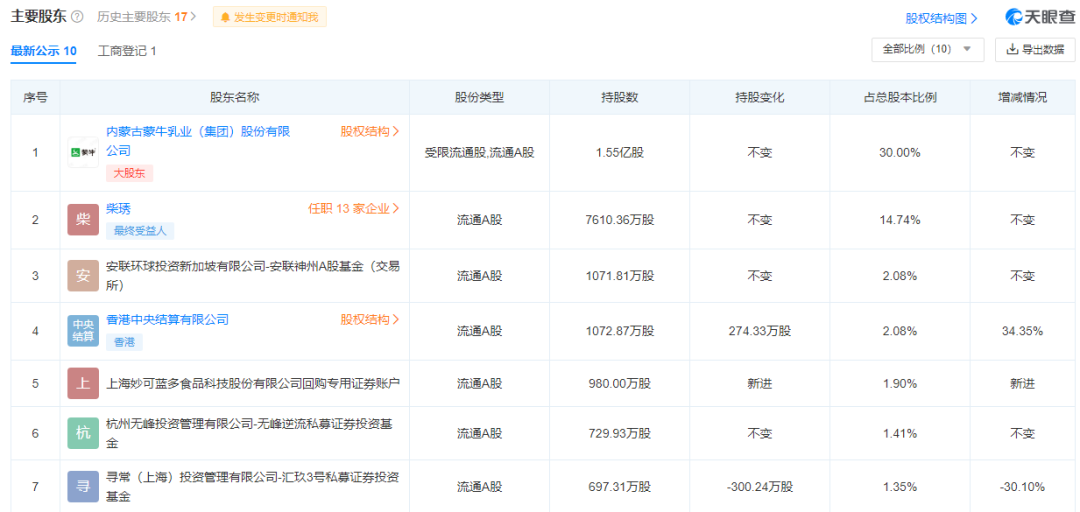Click the 安 avatar for 安联环球投资

[x=83, y=276]
